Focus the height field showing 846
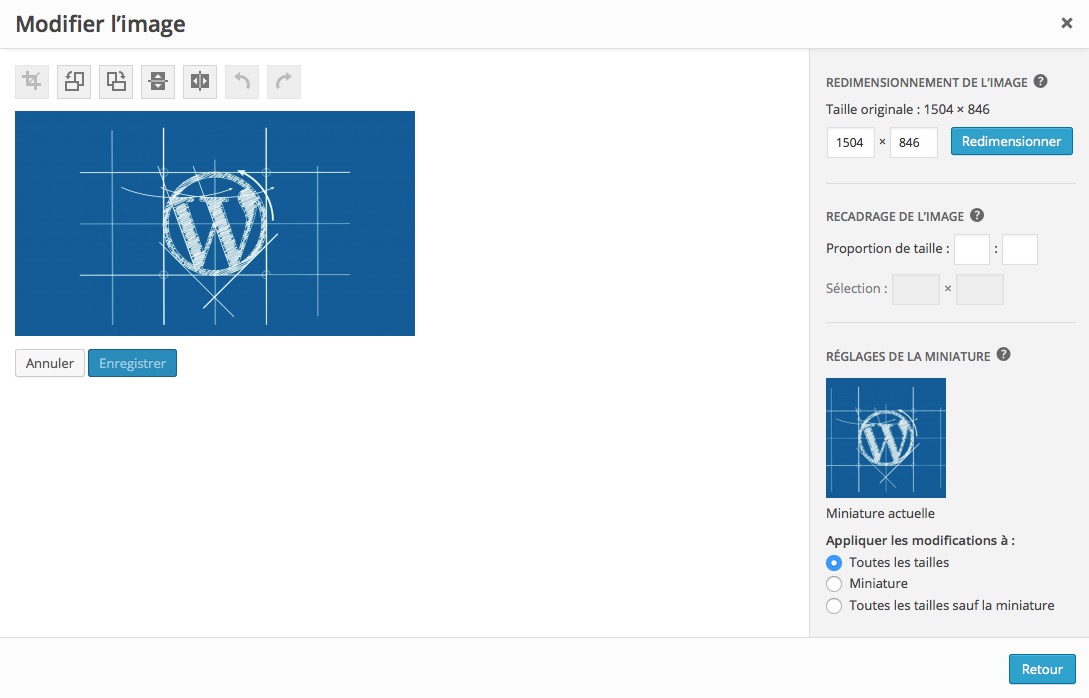 coord(914,142)
